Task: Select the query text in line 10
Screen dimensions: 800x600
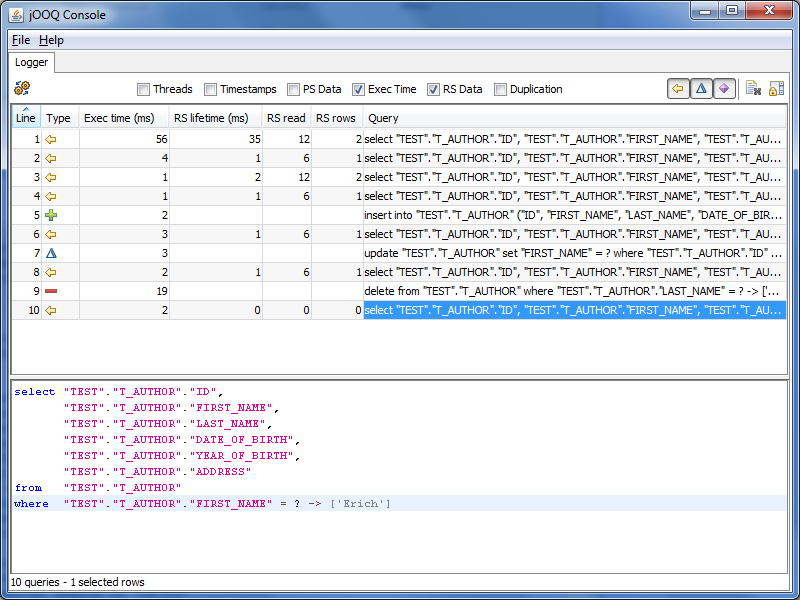Action: point(574,310)
